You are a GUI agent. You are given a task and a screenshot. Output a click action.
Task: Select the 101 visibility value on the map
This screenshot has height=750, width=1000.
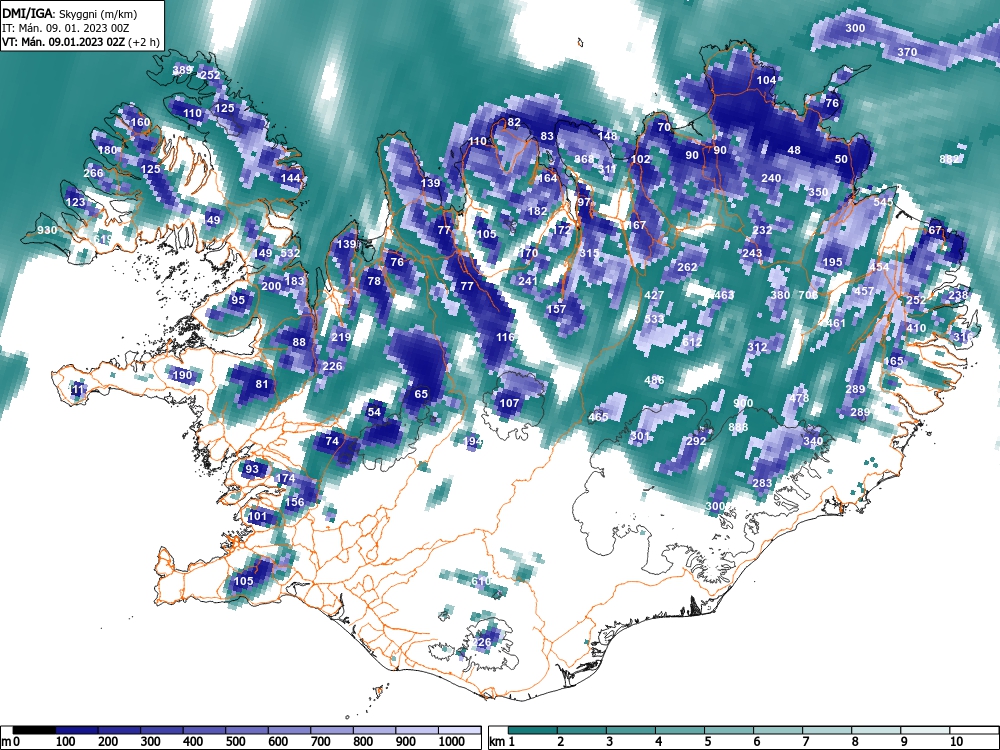click(258, 517)
